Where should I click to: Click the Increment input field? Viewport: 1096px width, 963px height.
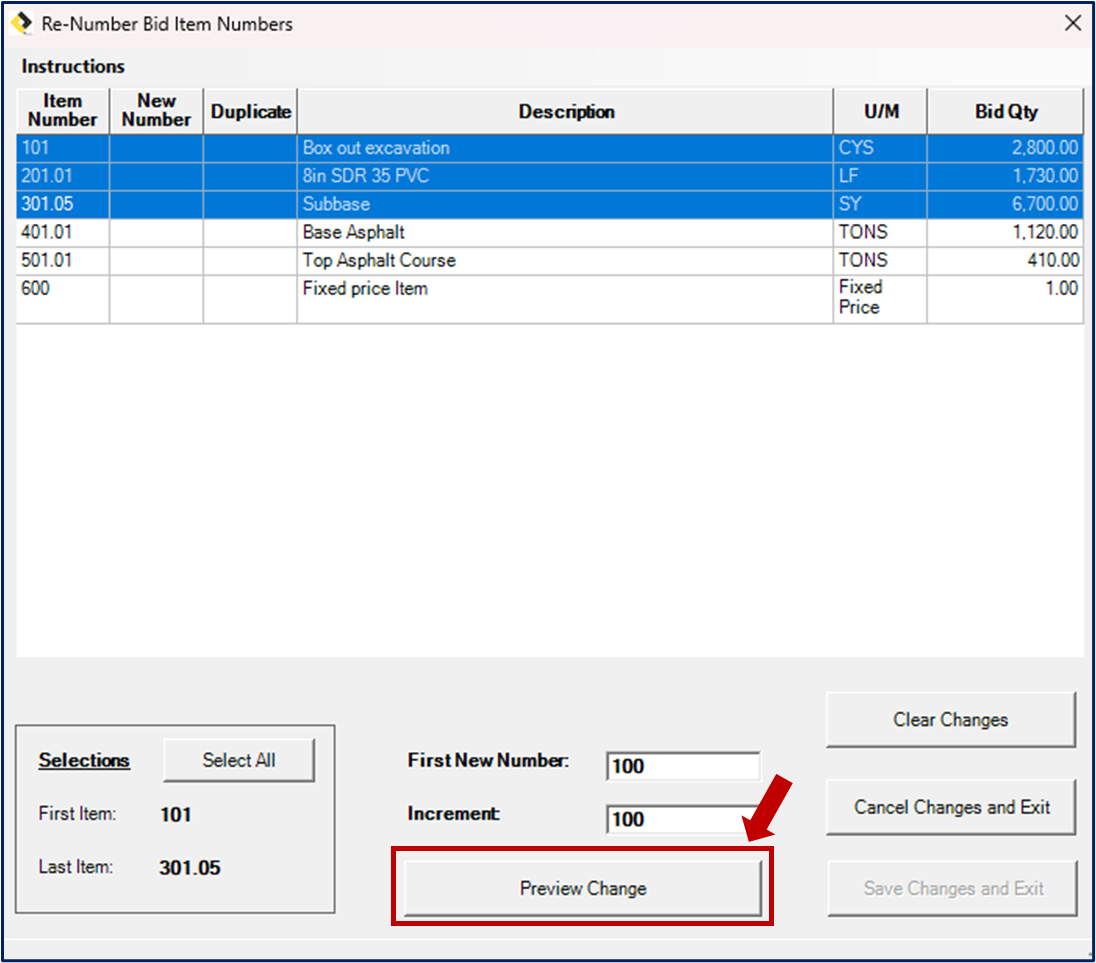tap(683, 819)
